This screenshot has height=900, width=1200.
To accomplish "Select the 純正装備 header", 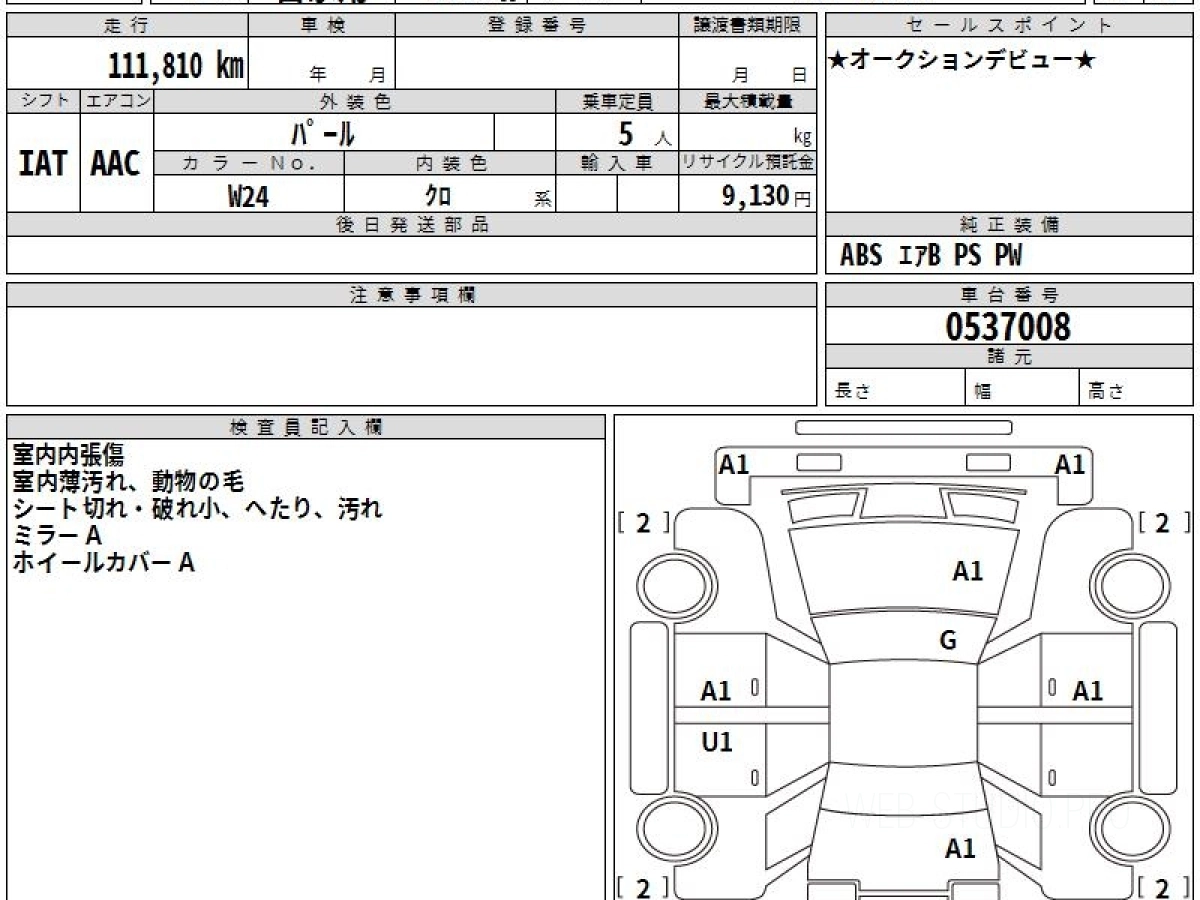I will coord(1009,225).
